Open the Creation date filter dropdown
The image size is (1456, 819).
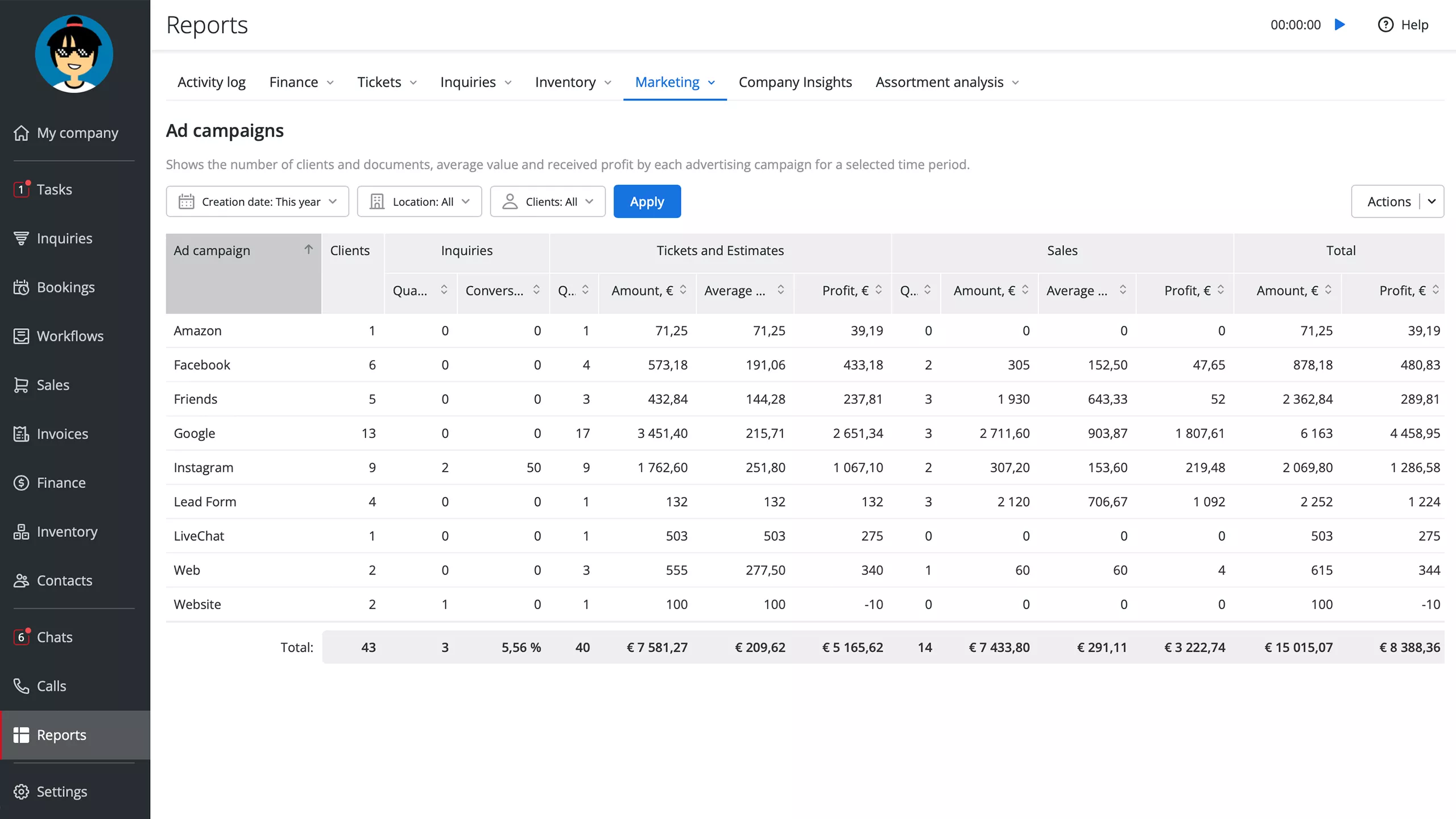pyautogui.click(x=257, y=201)
